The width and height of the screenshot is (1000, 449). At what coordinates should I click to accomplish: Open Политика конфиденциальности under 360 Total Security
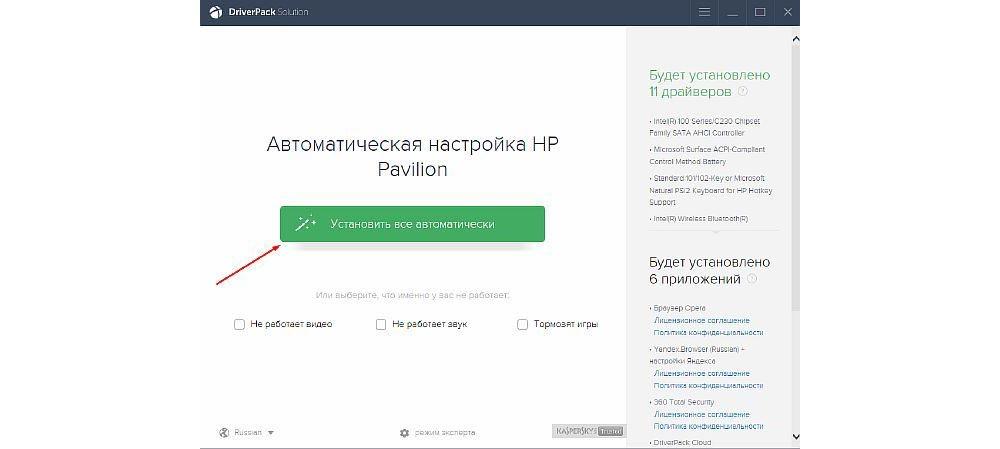coord(709,426)
